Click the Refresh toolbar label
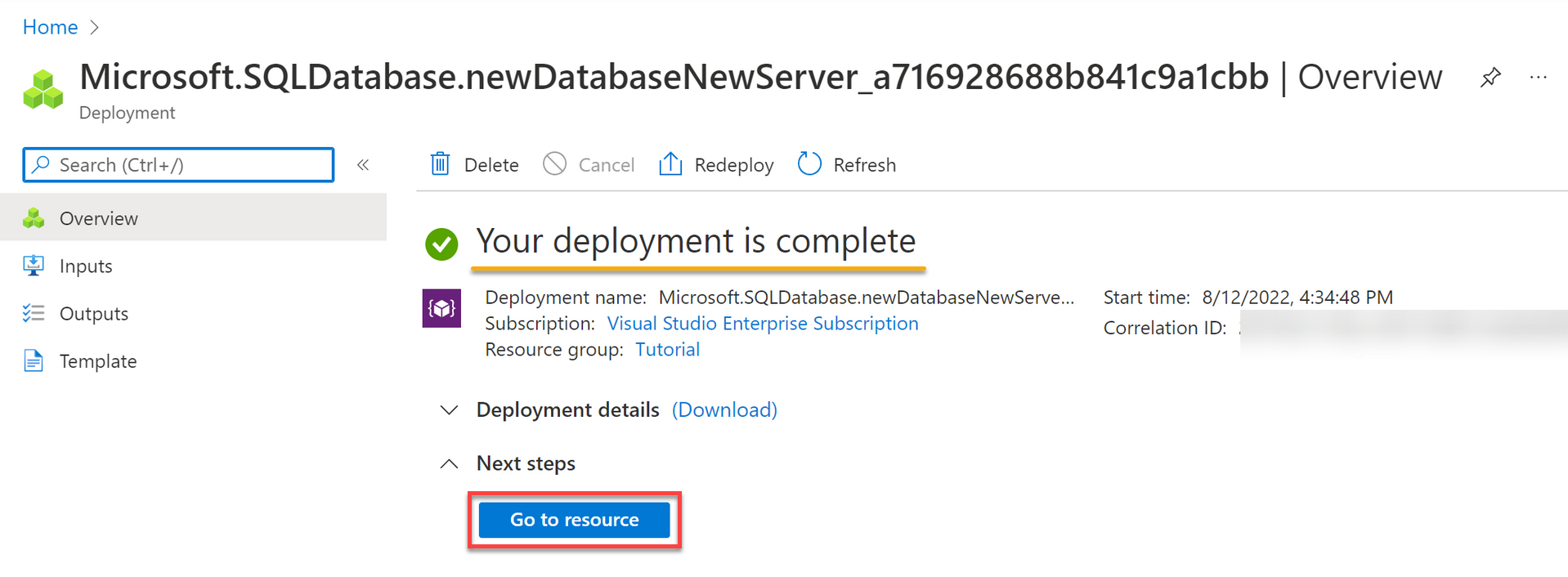 [x=865, y=165]
